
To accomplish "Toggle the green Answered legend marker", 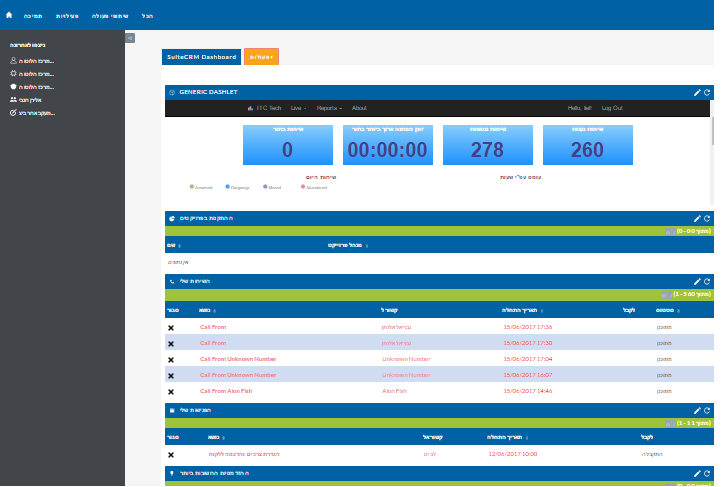I will click(x=191, y=186).
